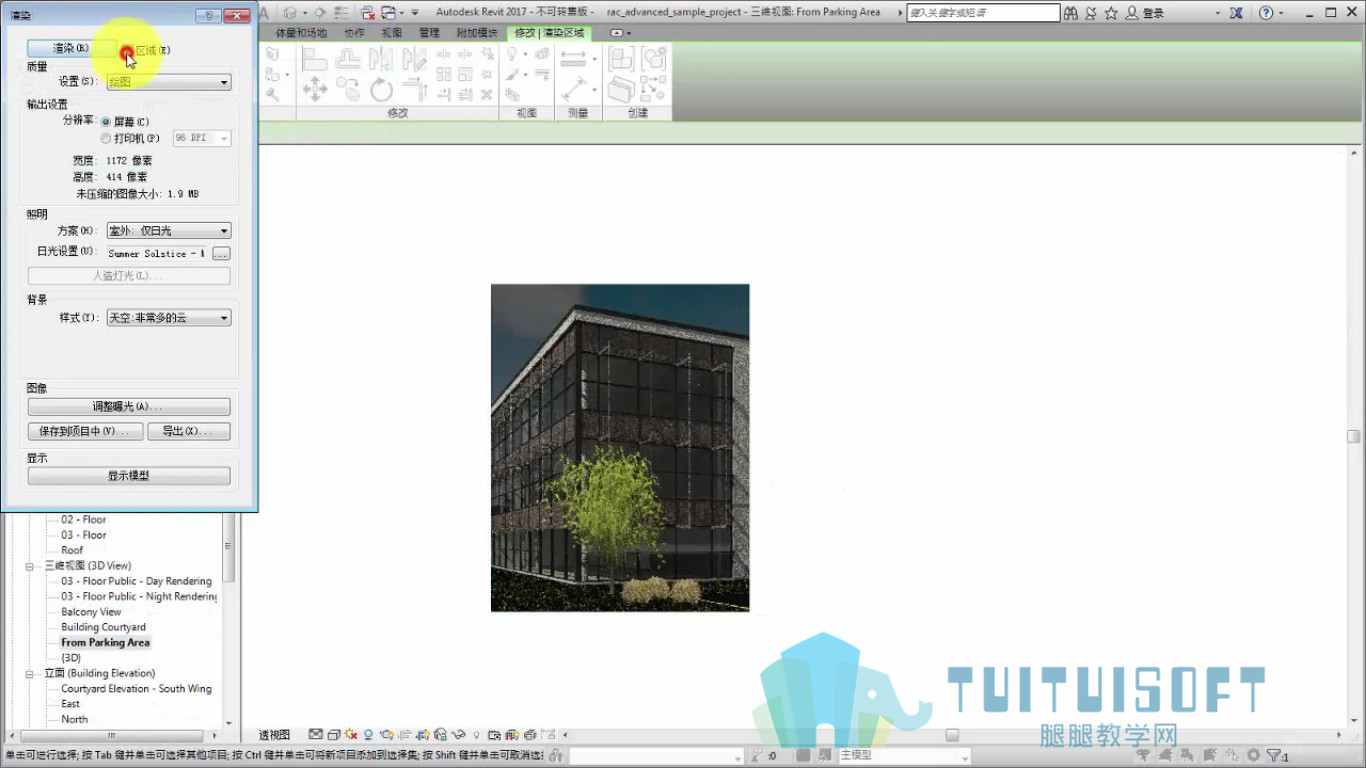This screenshot has width=1366, height=768.
Task: Open the 协作 ribbon tab
Action: (x=354, y=33)
